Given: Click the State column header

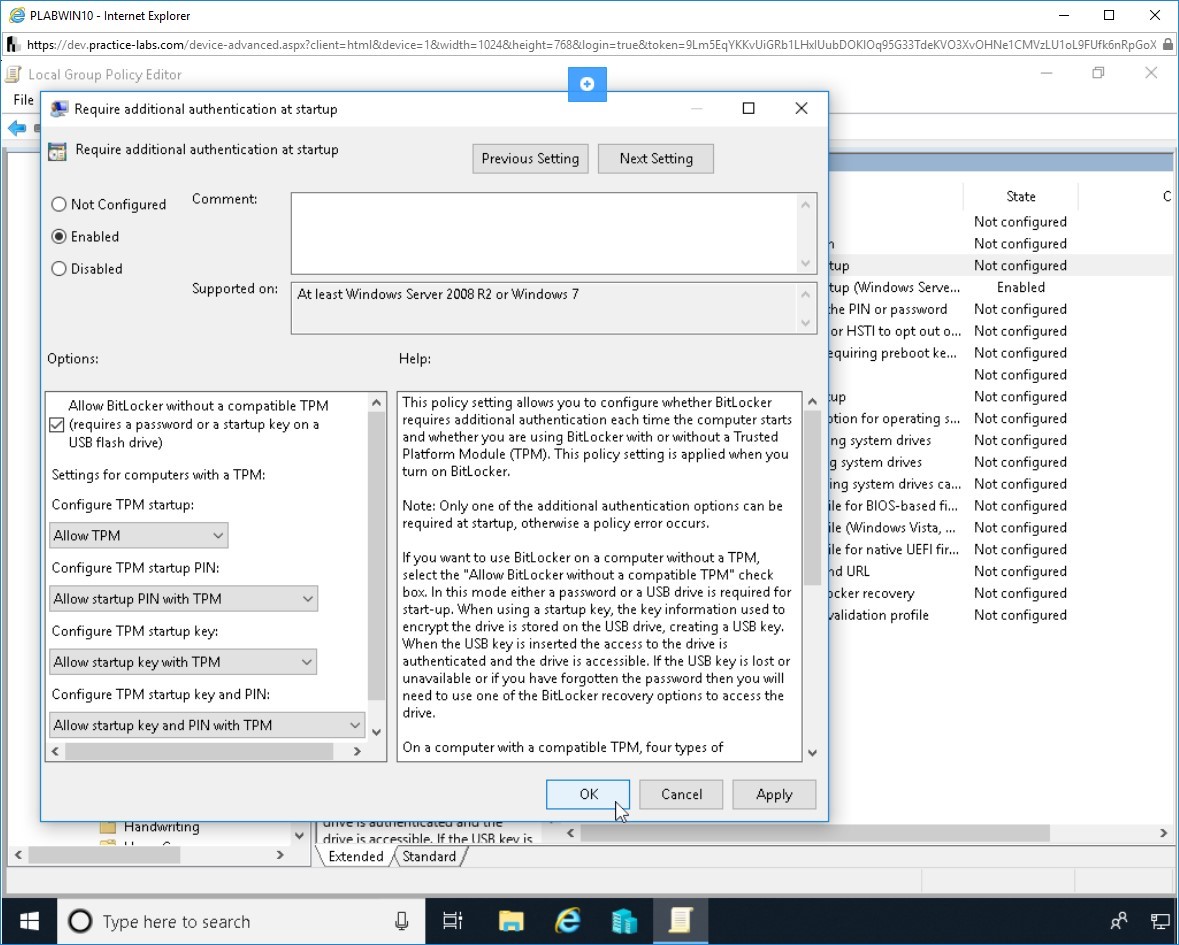Looking at the screenshot, I should (1020, 196).
